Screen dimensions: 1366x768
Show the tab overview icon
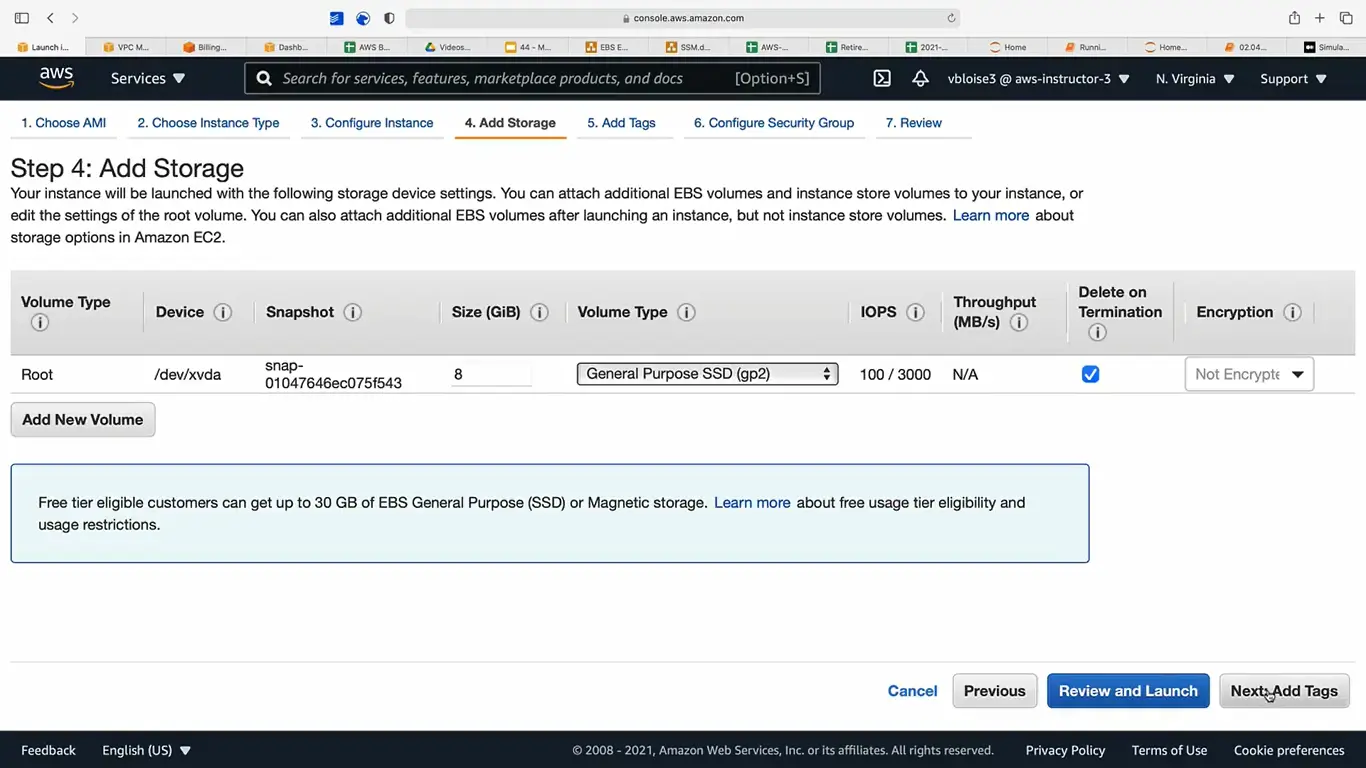click(1346, 18)
